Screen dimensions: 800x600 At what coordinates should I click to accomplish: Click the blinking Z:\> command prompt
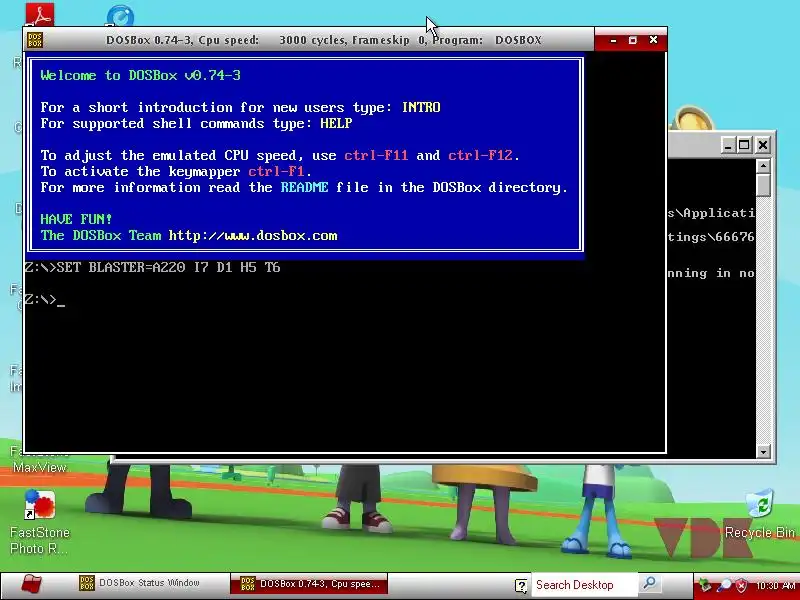point(45,299)
